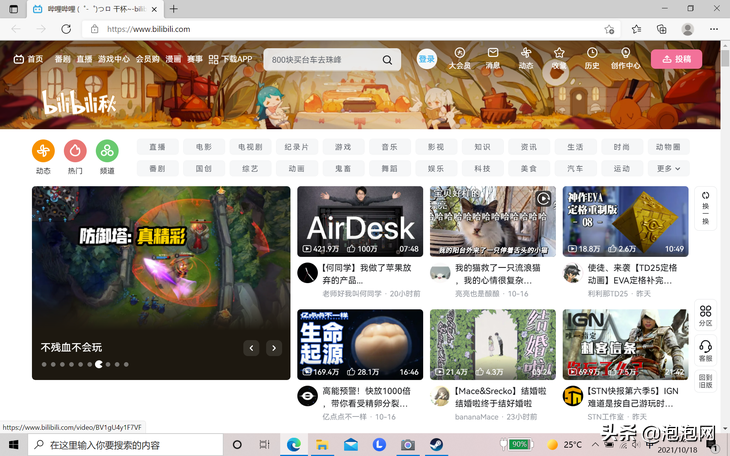Show previous carousel slide arrow
The height and width of the screenshot is (456, 730).
pyautogui.click(x=251, y=348)
